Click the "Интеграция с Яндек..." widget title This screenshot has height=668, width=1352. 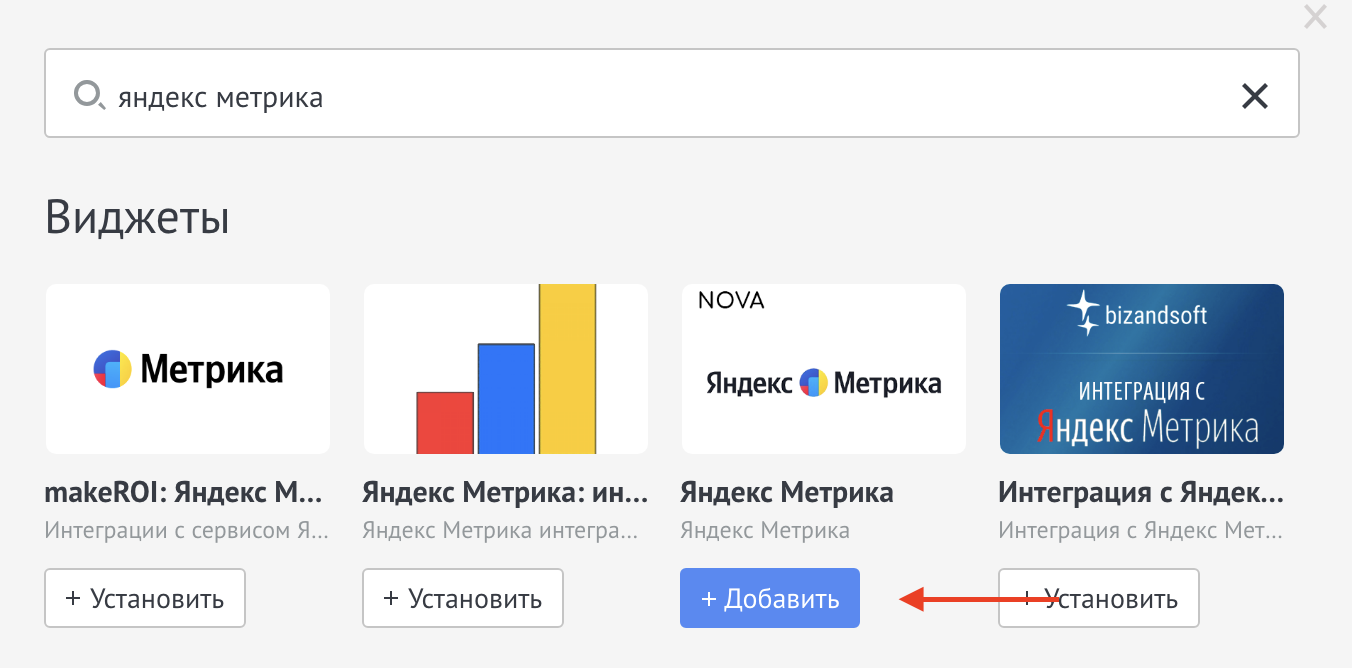pyautogui.click(x=1141, y=493)
